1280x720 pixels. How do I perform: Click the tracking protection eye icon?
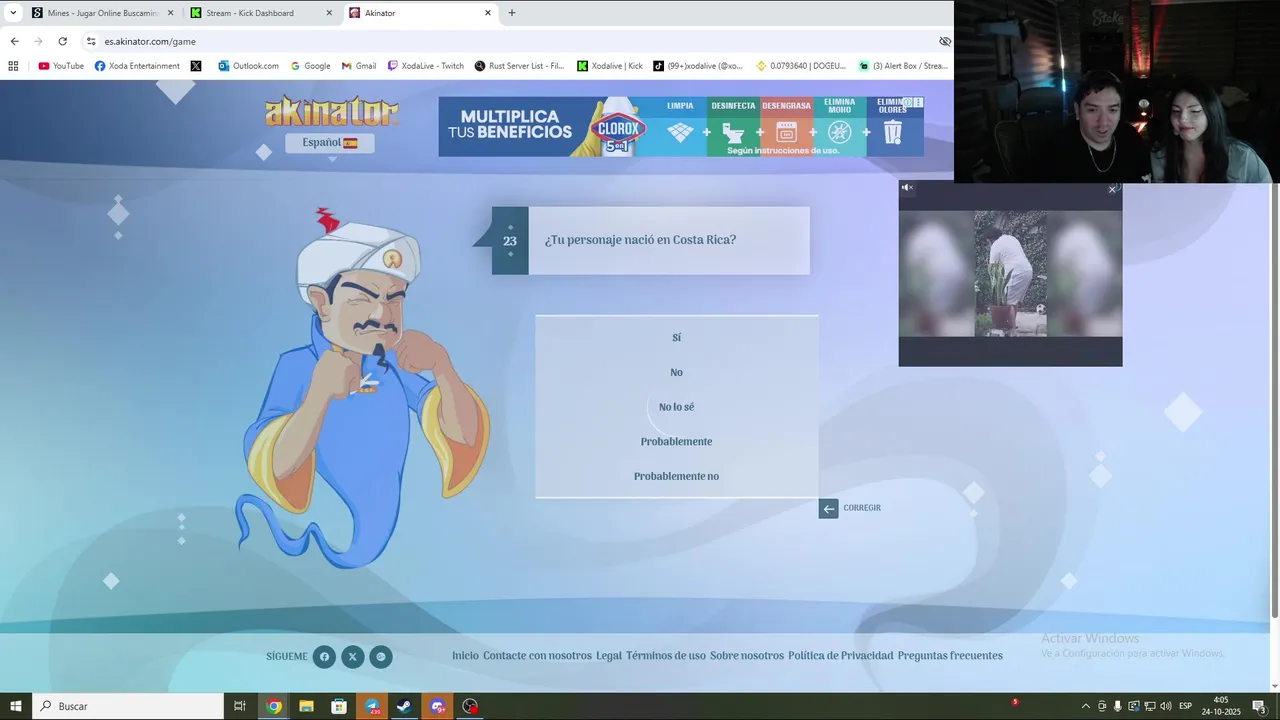point(944,41)
